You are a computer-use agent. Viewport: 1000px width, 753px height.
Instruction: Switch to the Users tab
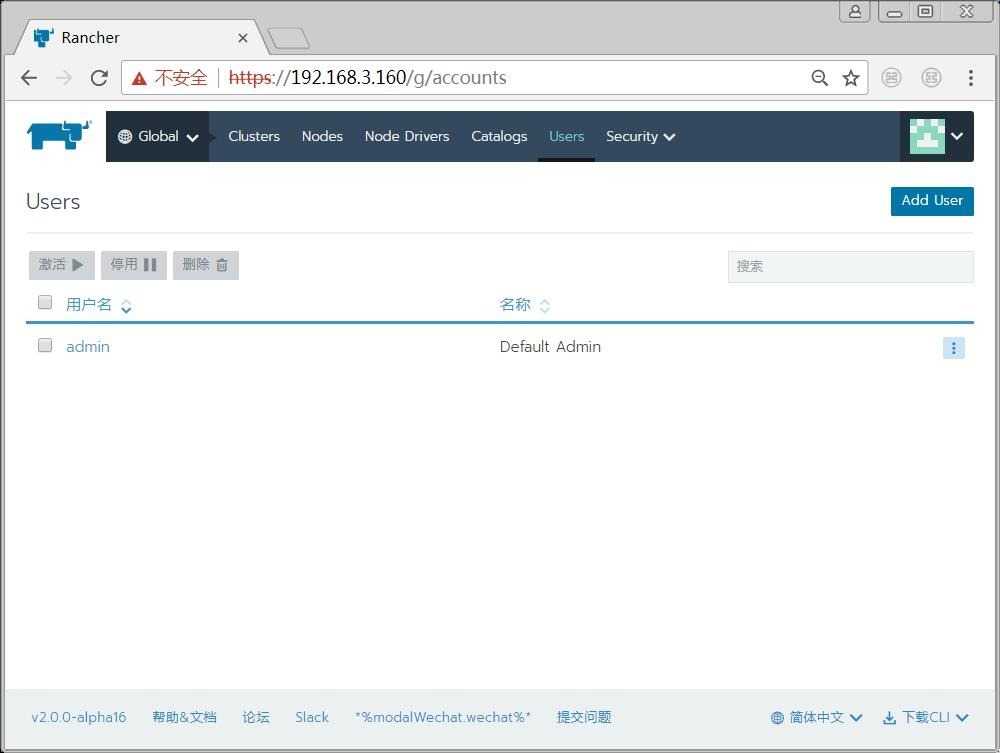click(x=566, y=136)
